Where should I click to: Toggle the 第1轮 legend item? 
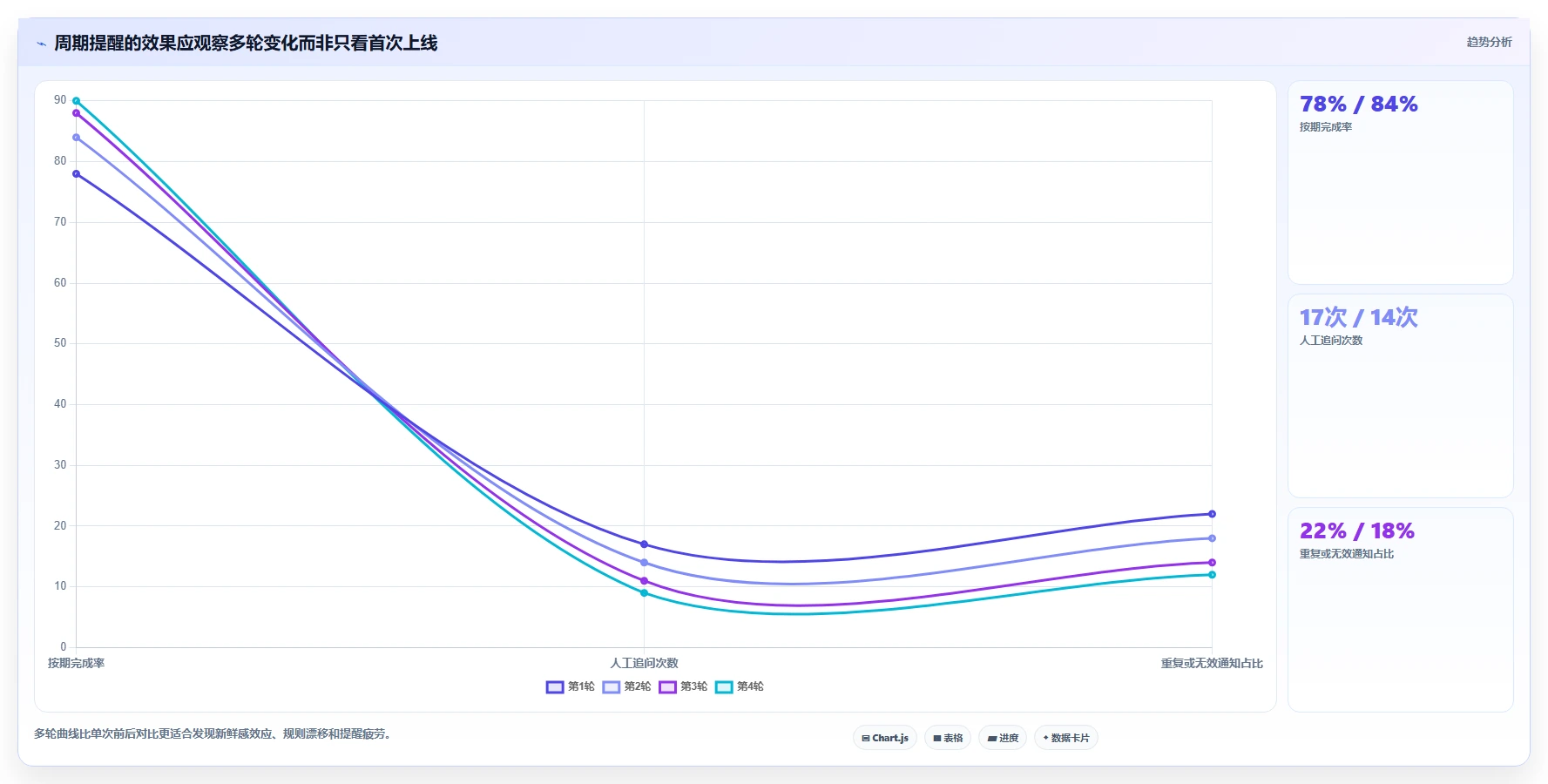click(x=571, y=686)
